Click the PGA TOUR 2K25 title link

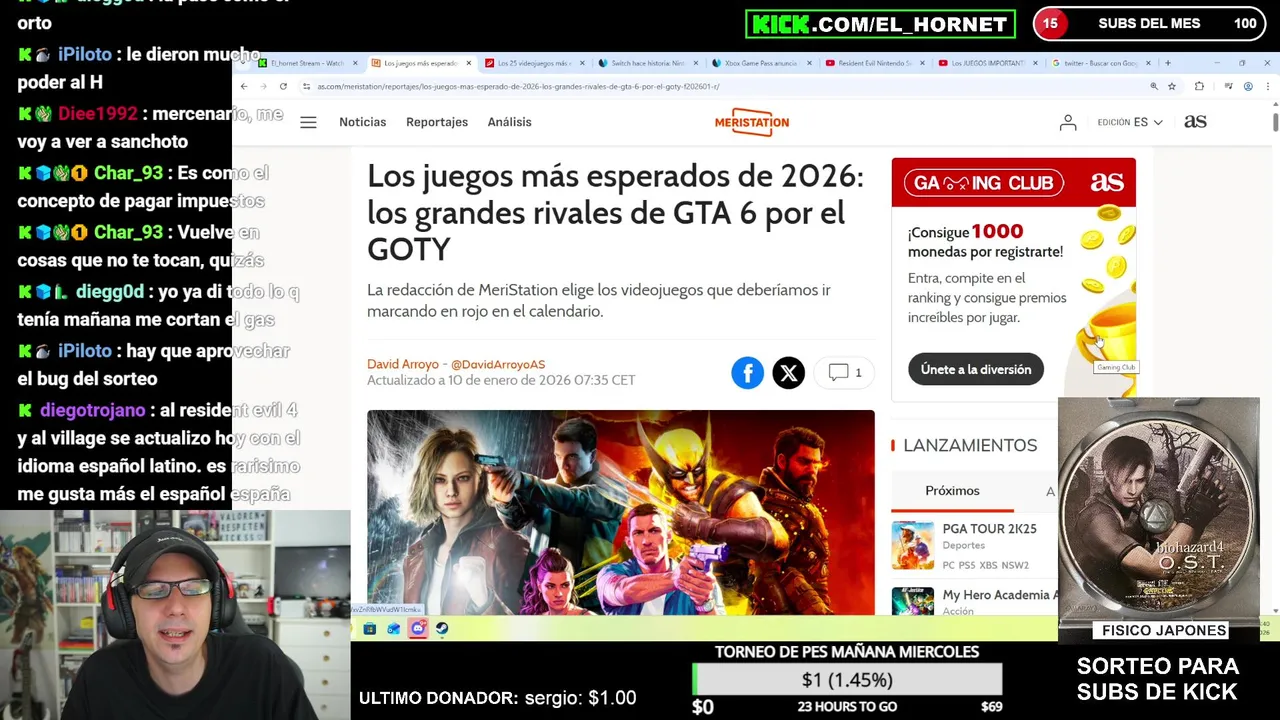(989, 529)
